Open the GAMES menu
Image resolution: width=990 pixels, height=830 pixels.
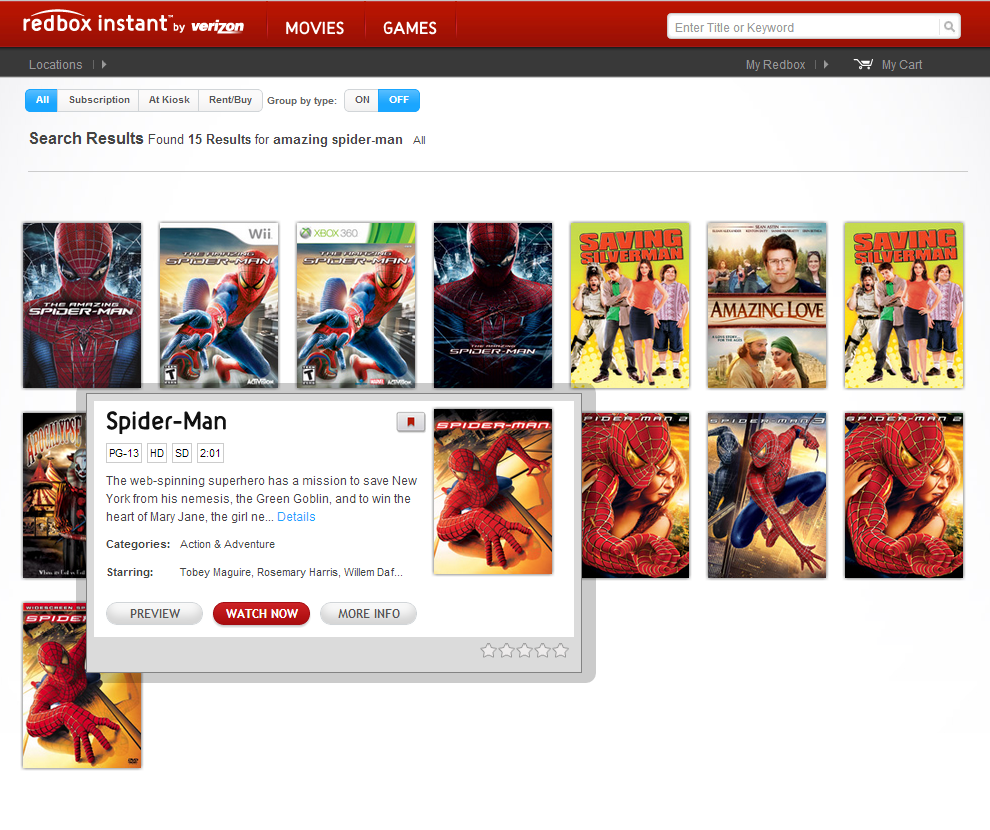[409, 29]
